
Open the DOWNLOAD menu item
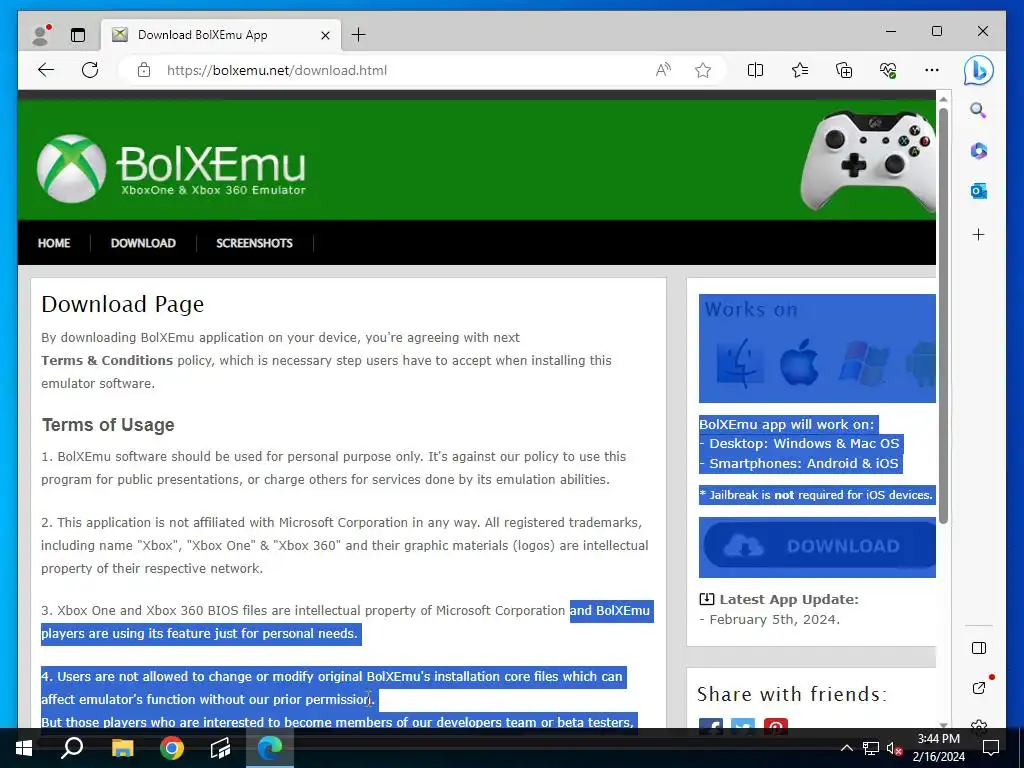point(143,243)
